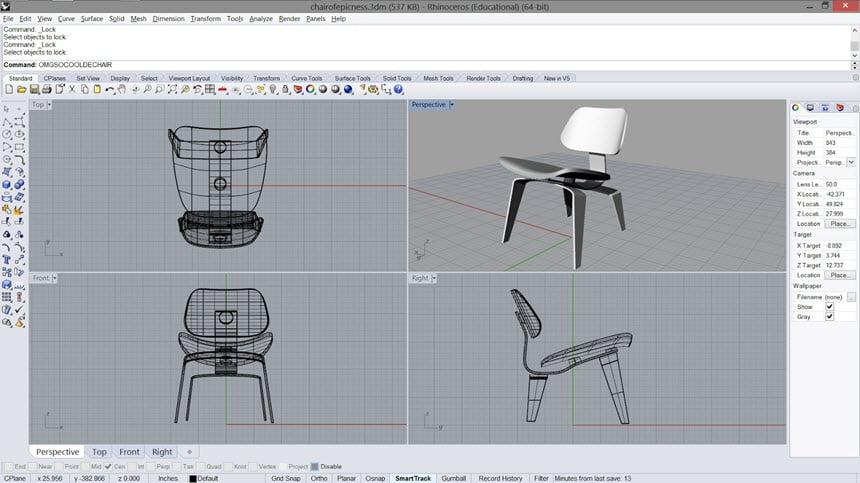The image size is (860, 483).
Task: Select the Polyline tool in sidebar
Action: click(7, 122)
